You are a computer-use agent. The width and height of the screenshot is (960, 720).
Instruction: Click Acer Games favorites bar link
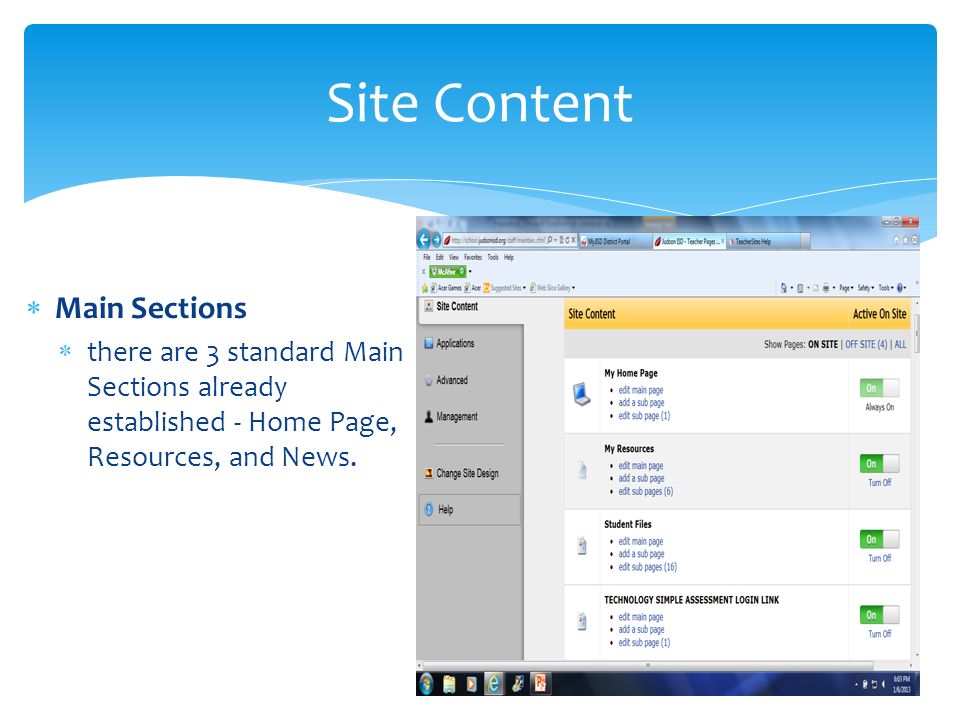coord(446,288)
